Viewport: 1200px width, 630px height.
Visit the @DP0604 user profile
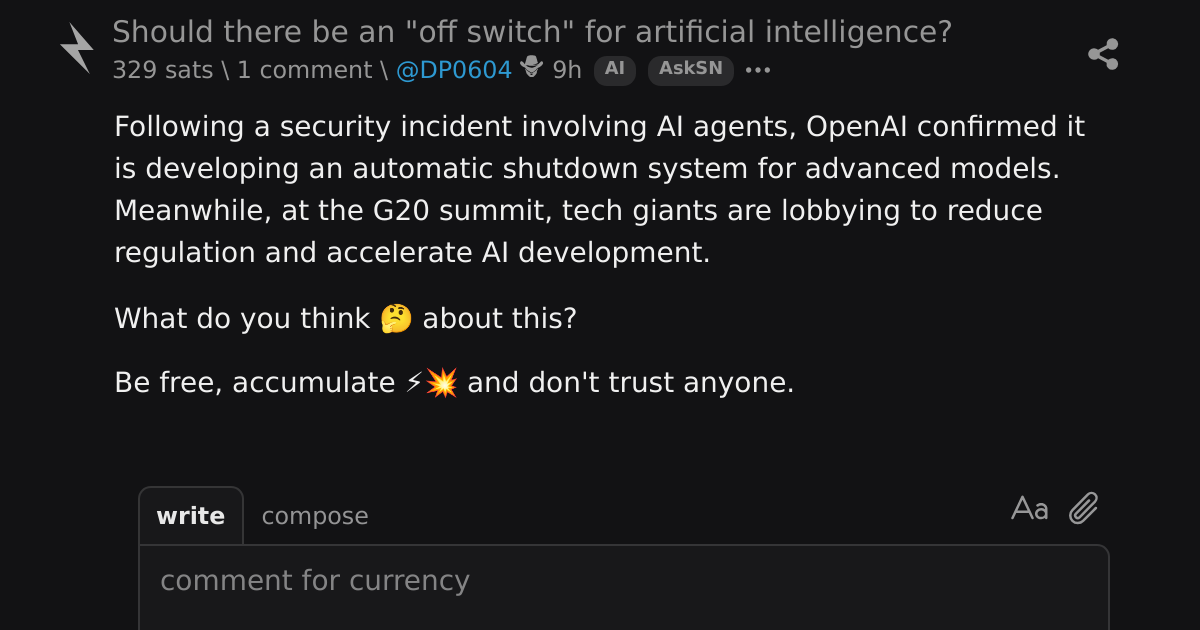[455, 70]
